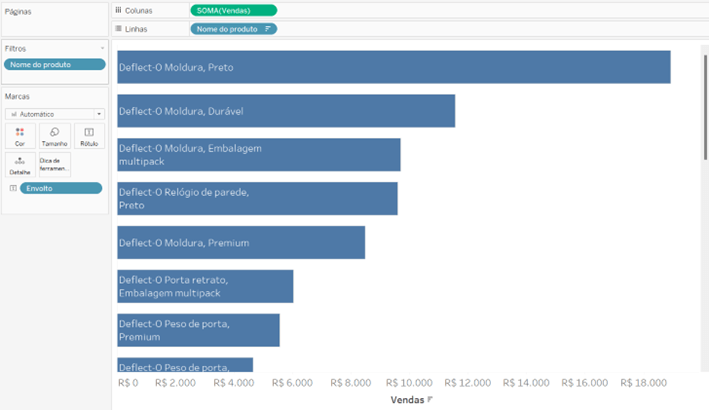Click the R$ 10.000 axis label
Image resolution: width=709 pixels, height=410 pixels.
point(409,383)
